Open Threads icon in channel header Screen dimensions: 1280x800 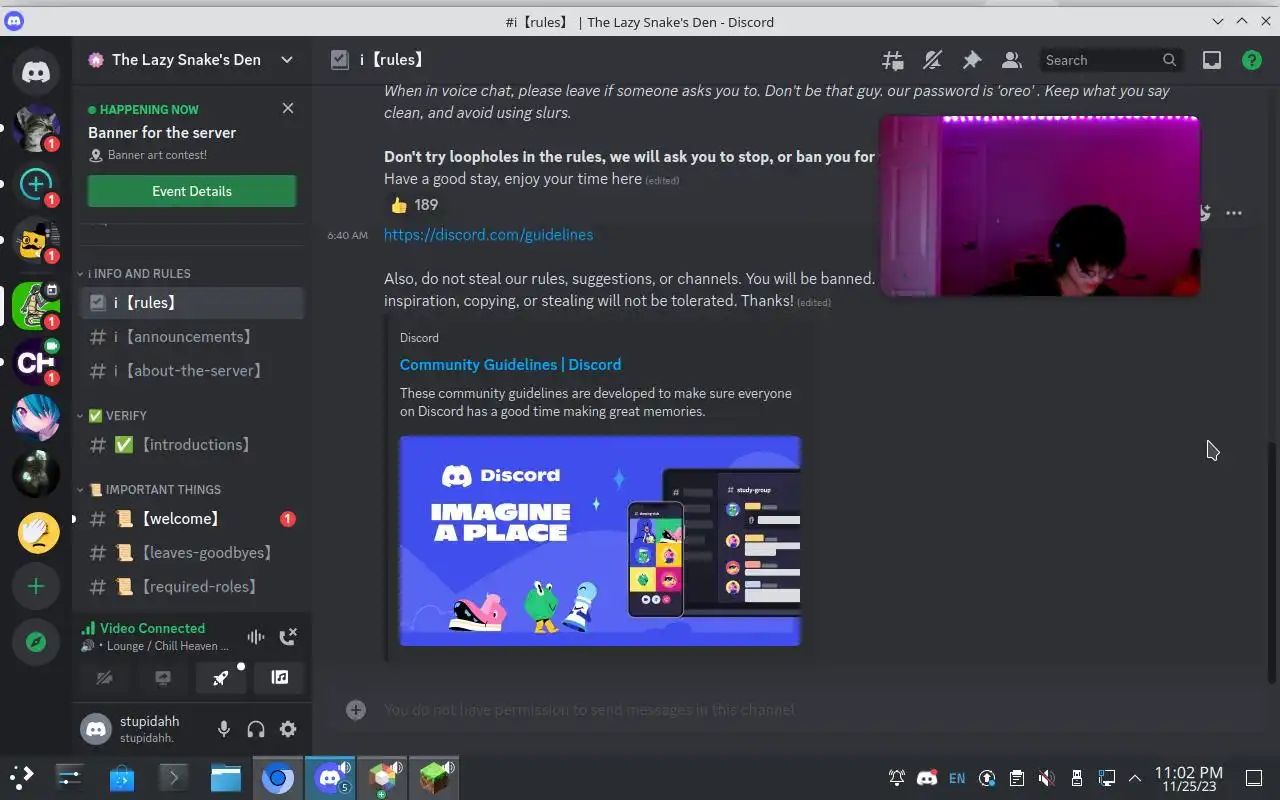click(893, 60)
